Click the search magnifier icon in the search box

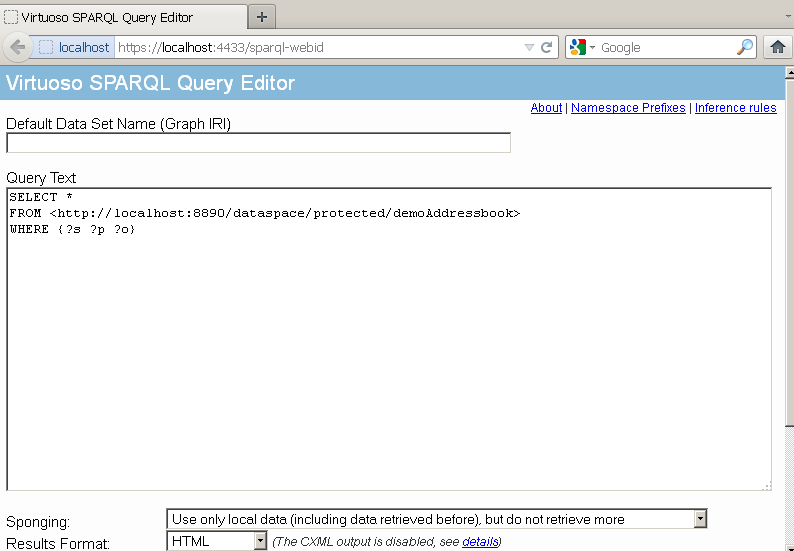(745, 47)
